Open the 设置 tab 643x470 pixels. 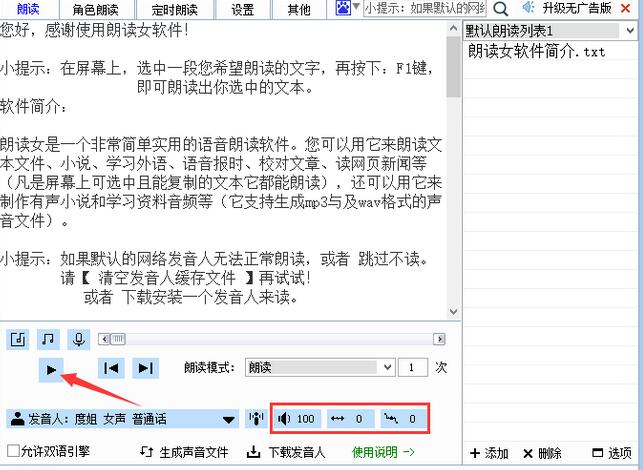242,9
